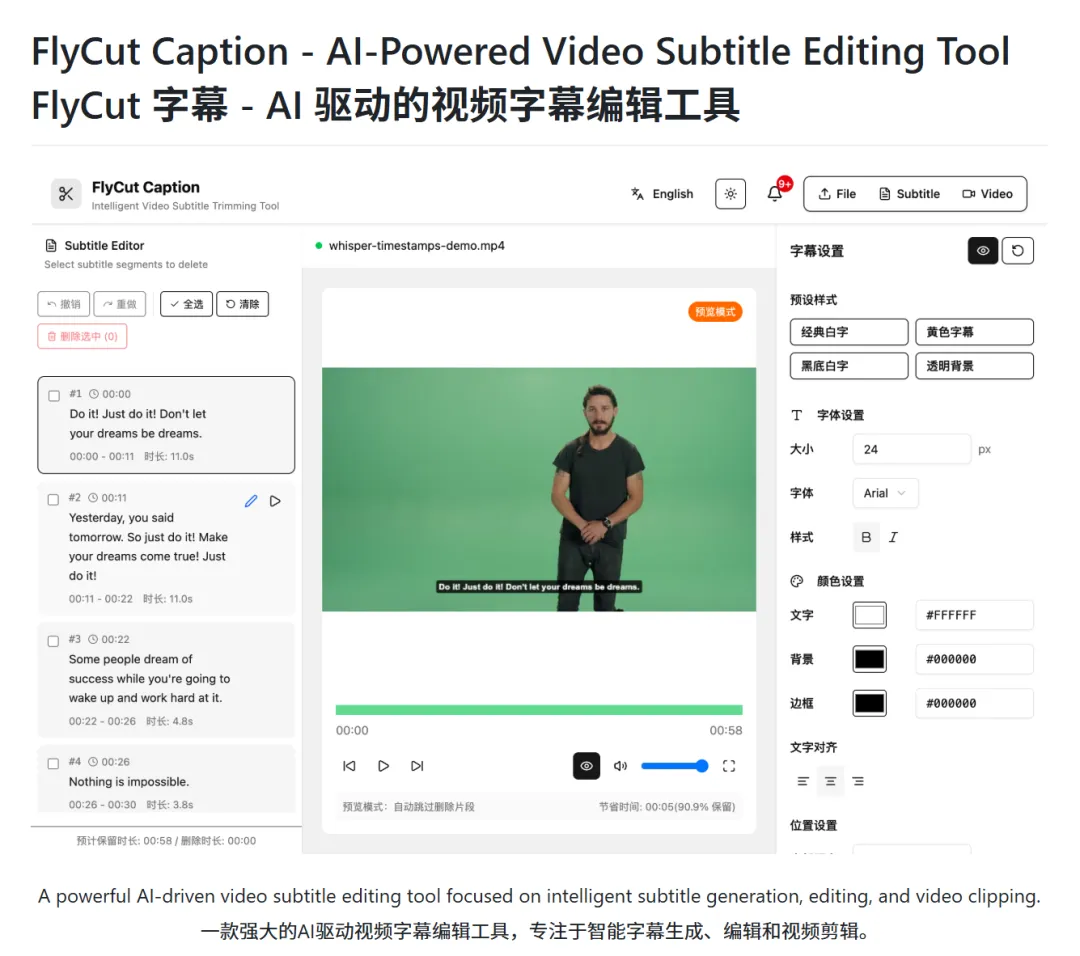1080x956 pixels.
Task: Switch to the Subtitle tab
Action: tap(909, 194)
